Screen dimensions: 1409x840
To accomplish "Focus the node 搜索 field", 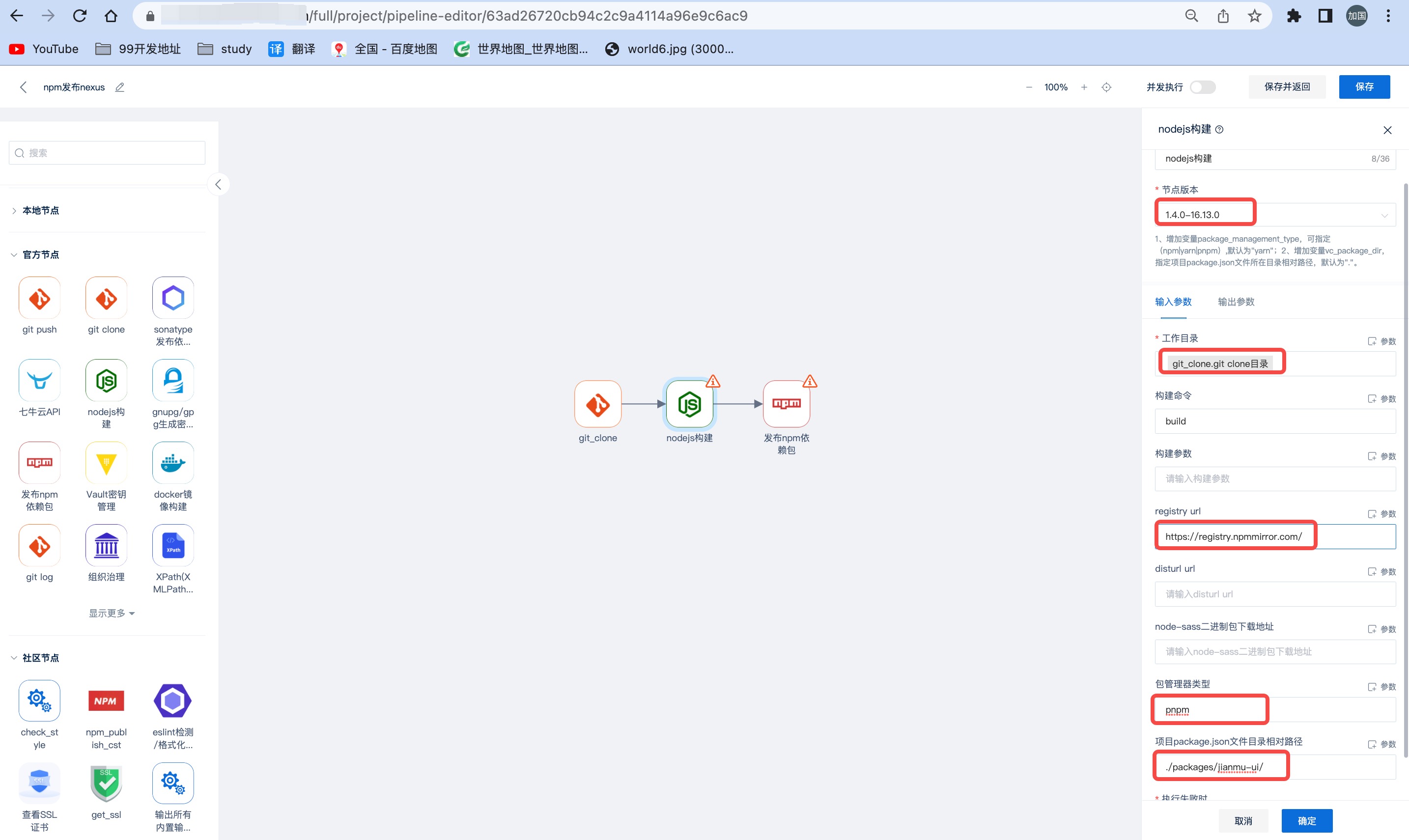I will coord(107,153).
